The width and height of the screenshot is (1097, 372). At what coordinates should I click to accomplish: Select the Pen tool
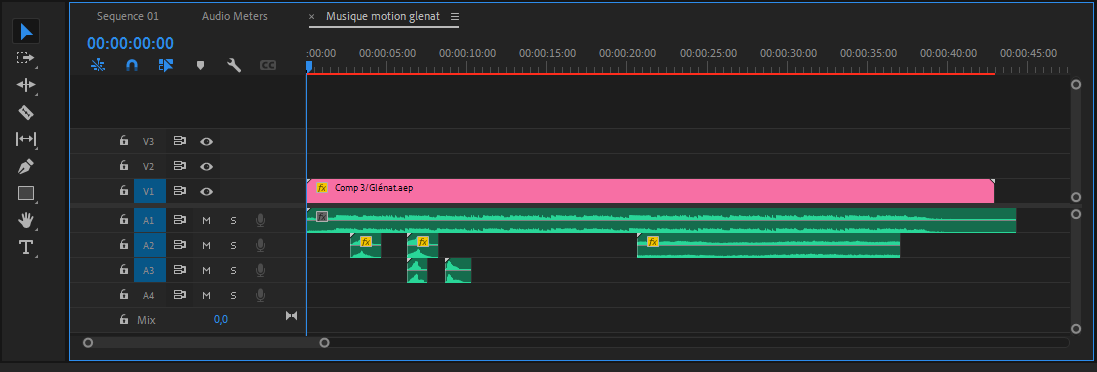click(x=26, y=166)
